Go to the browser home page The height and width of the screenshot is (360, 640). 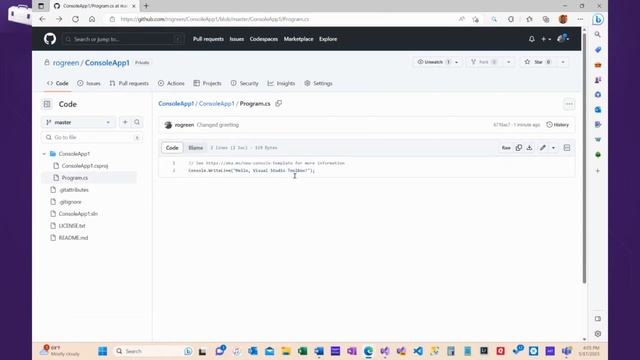pyautogui.click(x=92, y=19)
